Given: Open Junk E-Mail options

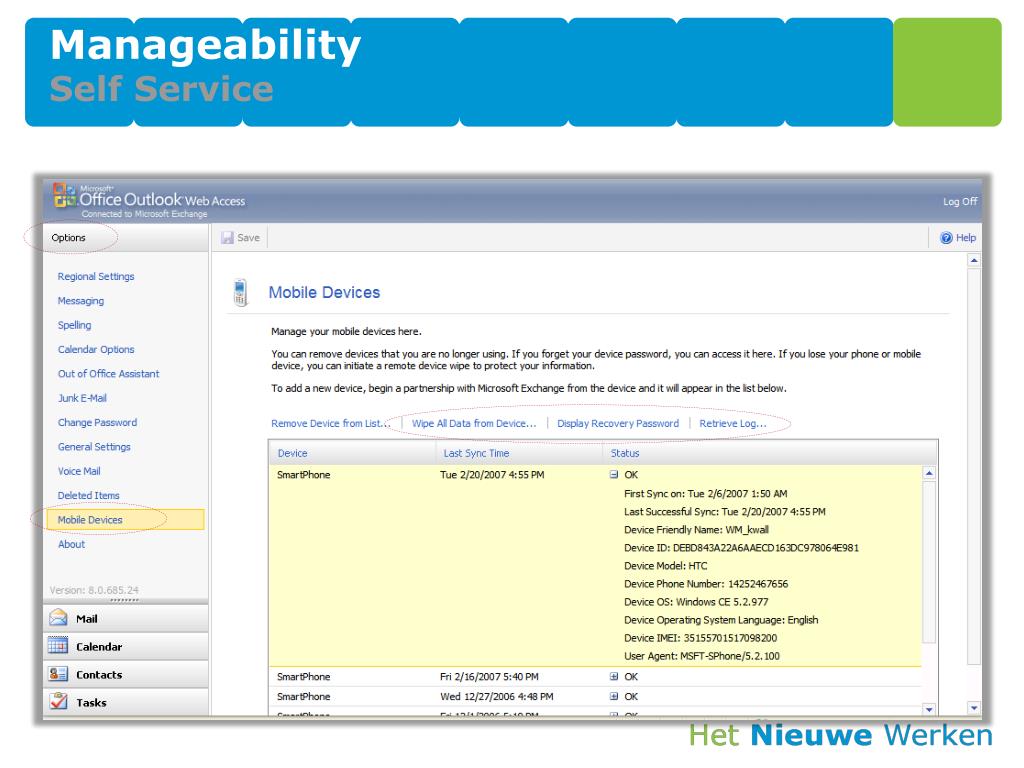Looking at the screenshot, I should tap(82, 398).
